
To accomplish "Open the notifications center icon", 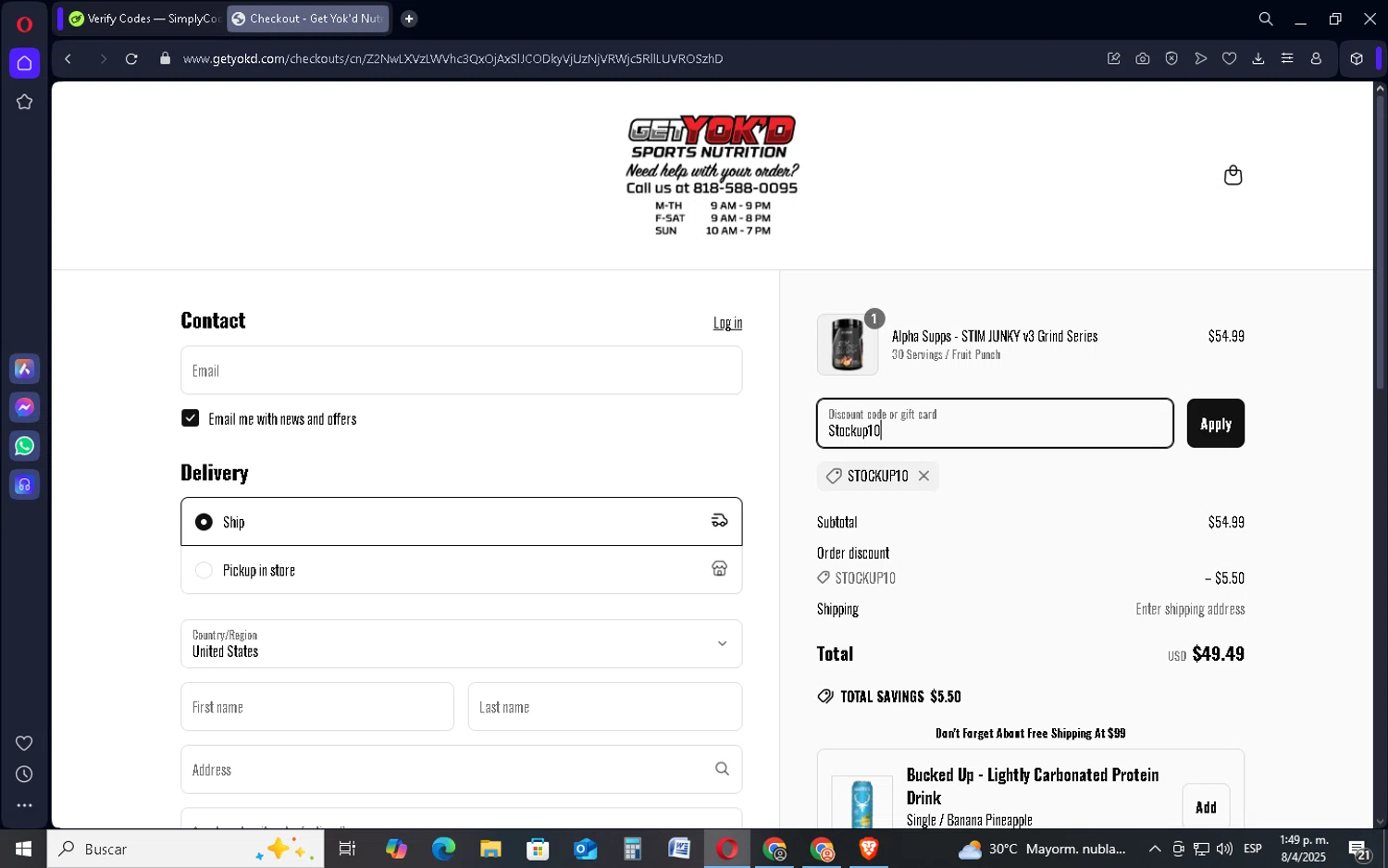I will [1359, 849].
